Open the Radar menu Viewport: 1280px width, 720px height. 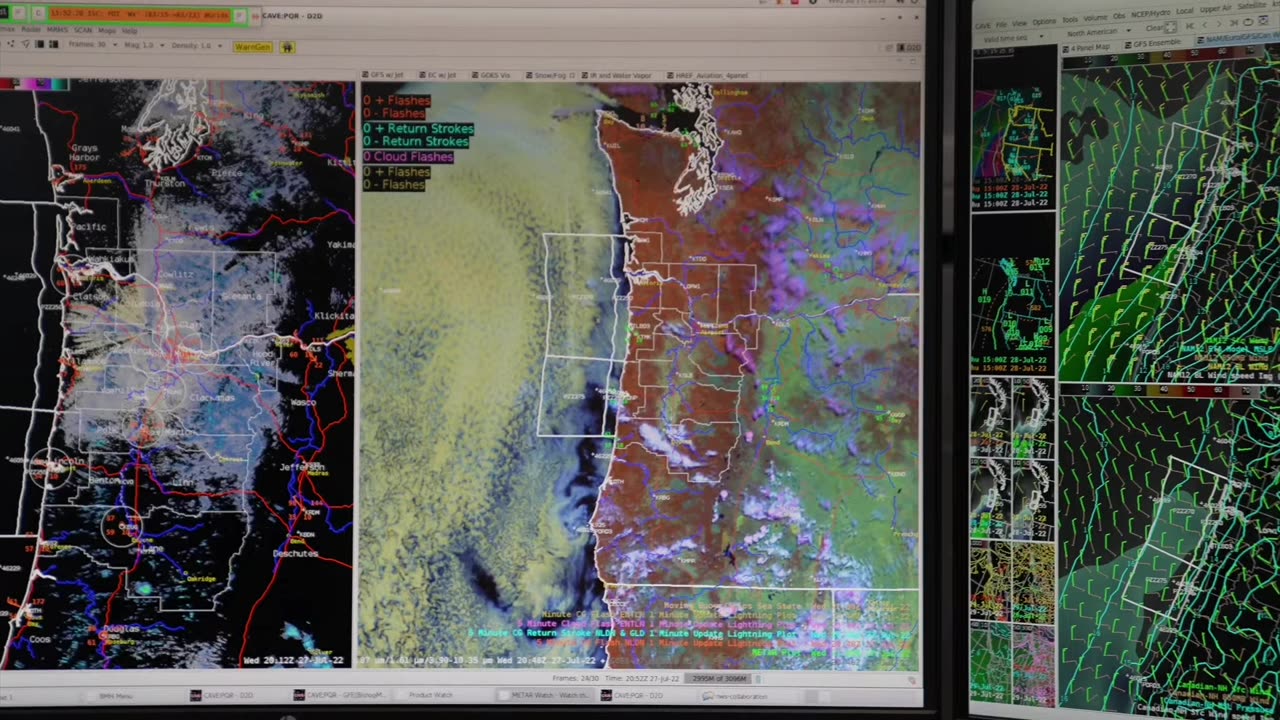coord(31,30)
